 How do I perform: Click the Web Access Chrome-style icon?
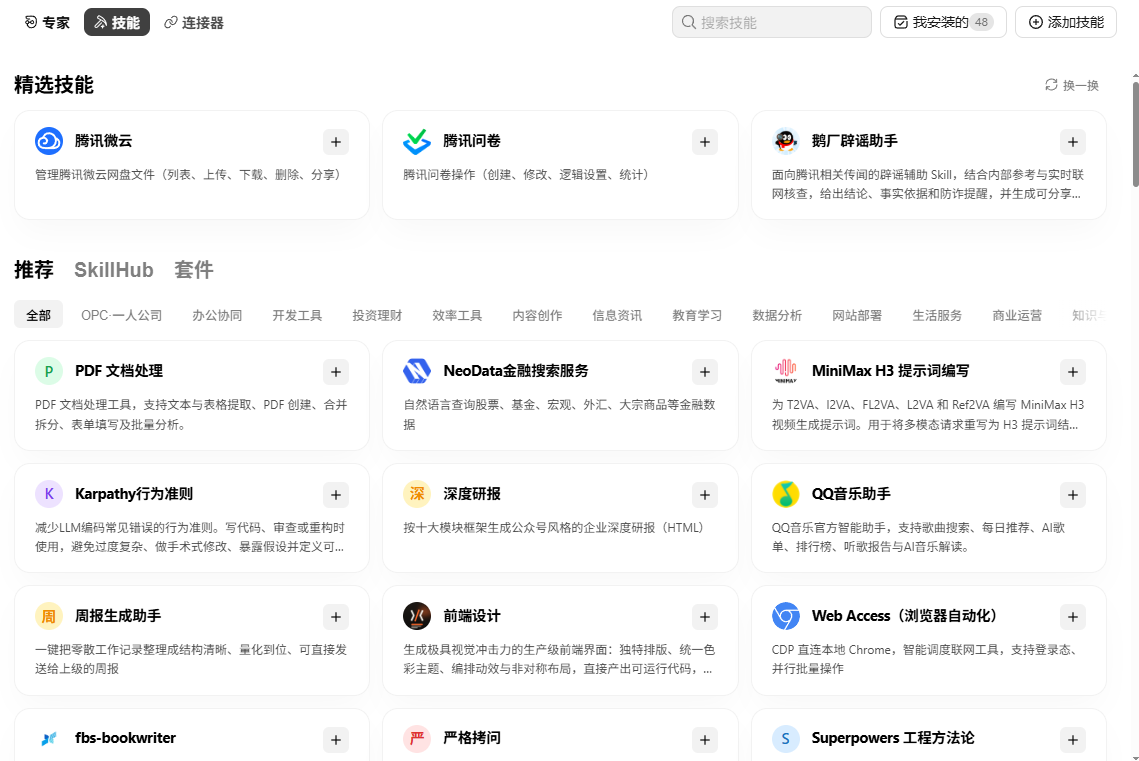point(785,616)
